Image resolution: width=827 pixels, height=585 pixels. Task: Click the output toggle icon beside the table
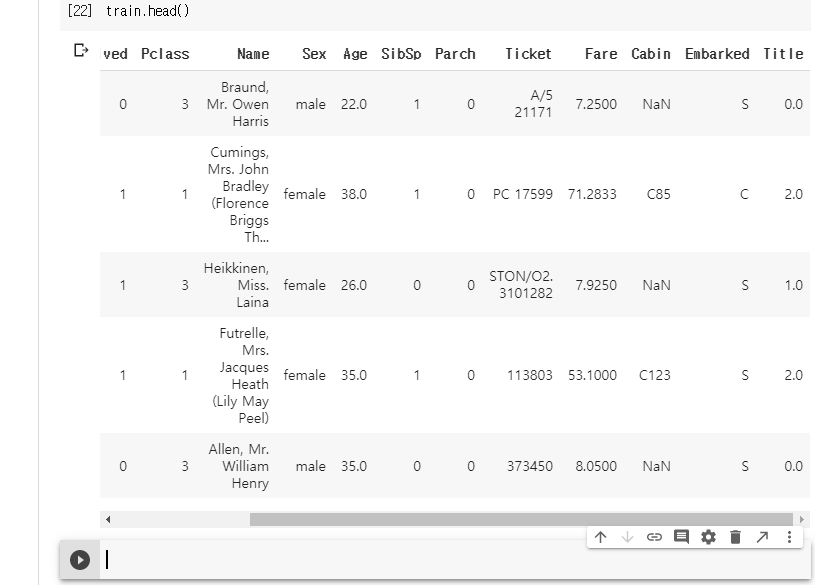click(81, 50)
